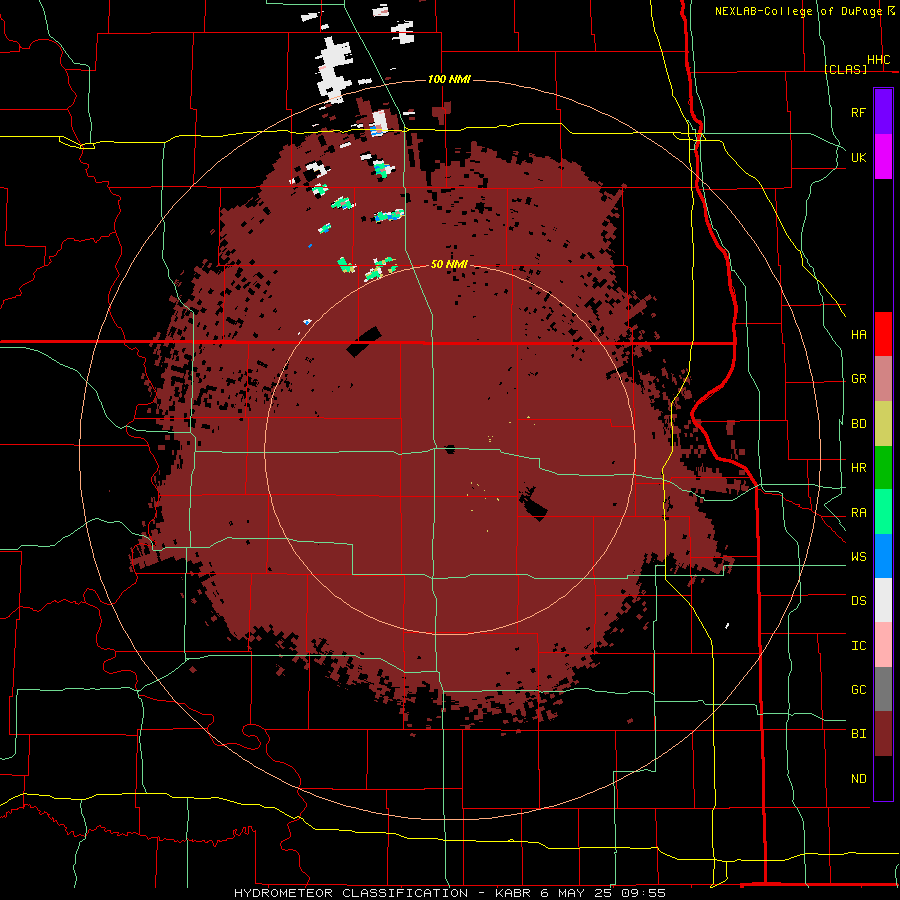The height and width of the screenshot is (900, 900).
Task: Click the 100 NMI range ring label
Action: [x=449, y=79]
